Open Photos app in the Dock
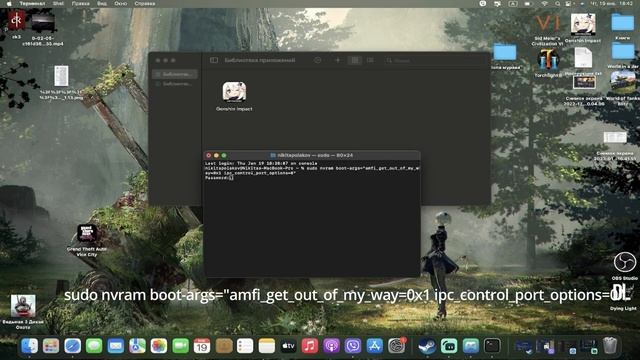This screenshot has width=640, height=360. tap(159, 346)
